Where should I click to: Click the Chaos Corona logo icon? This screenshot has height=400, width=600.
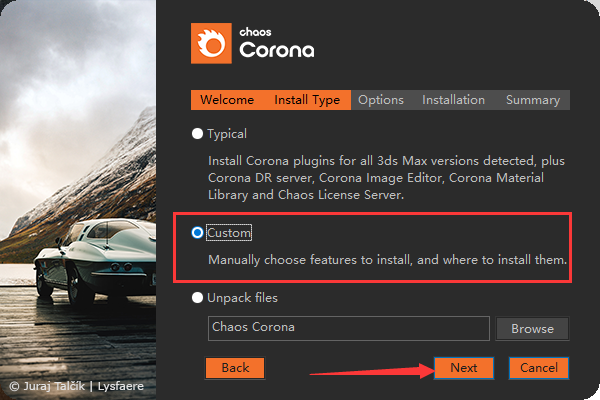tap(211, 42)
